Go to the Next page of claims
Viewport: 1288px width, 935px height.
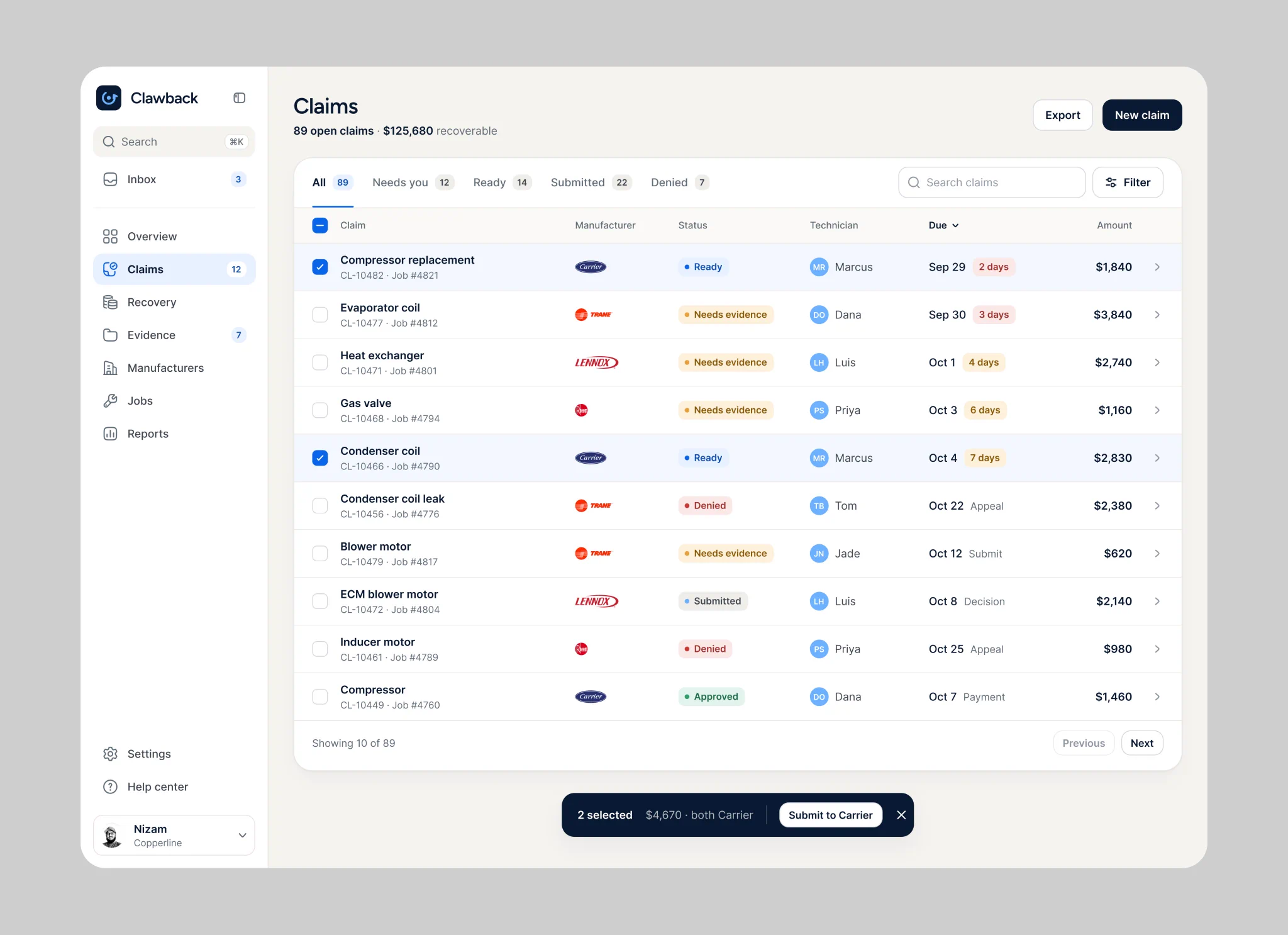click(1142, 743)
